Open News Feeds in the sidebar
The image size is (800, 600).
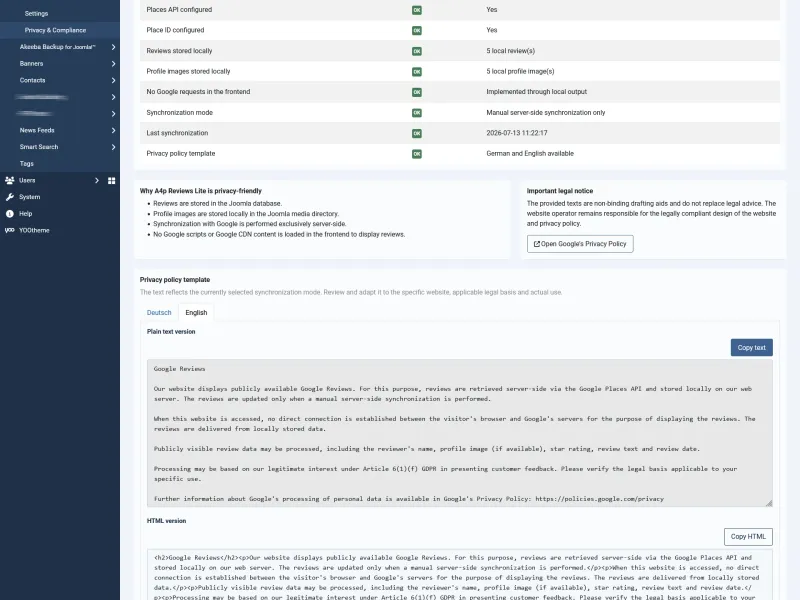pyautogui.click(x=37, y=130)
